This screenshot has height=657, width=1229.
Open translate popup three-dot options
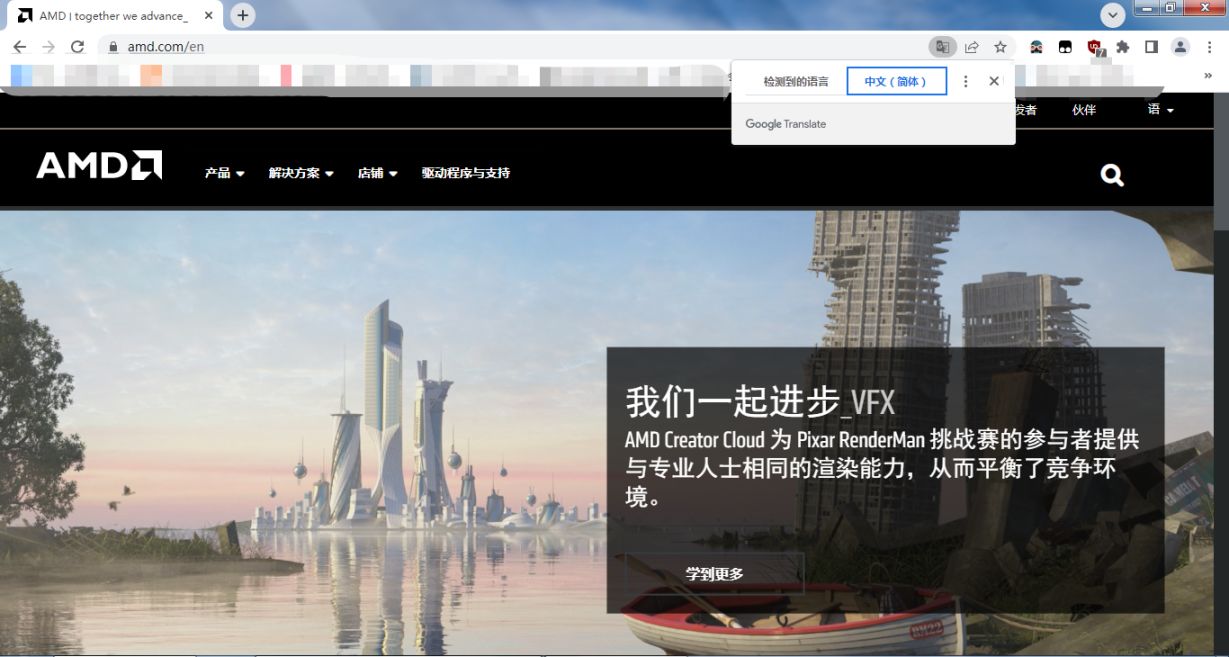(x=965, y=82)
